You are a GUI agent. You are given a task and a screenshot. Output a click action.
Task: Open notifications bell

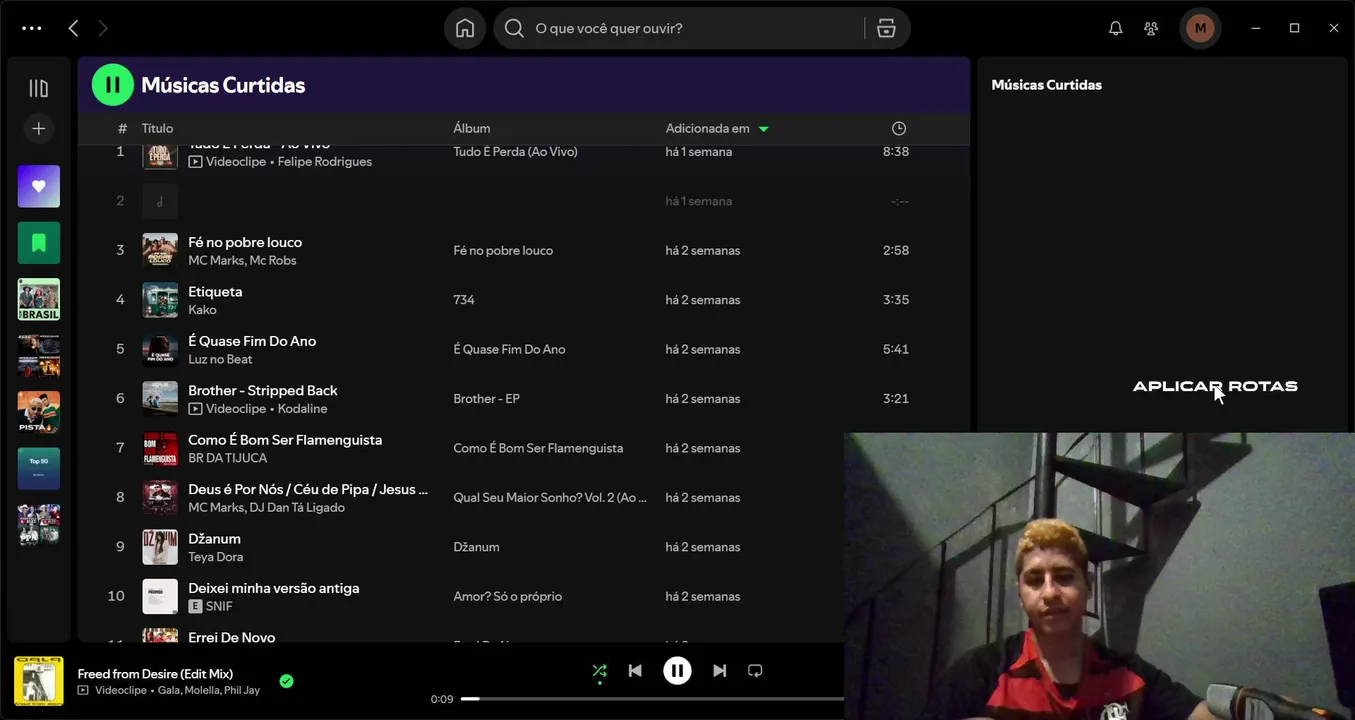(1116, 28)
